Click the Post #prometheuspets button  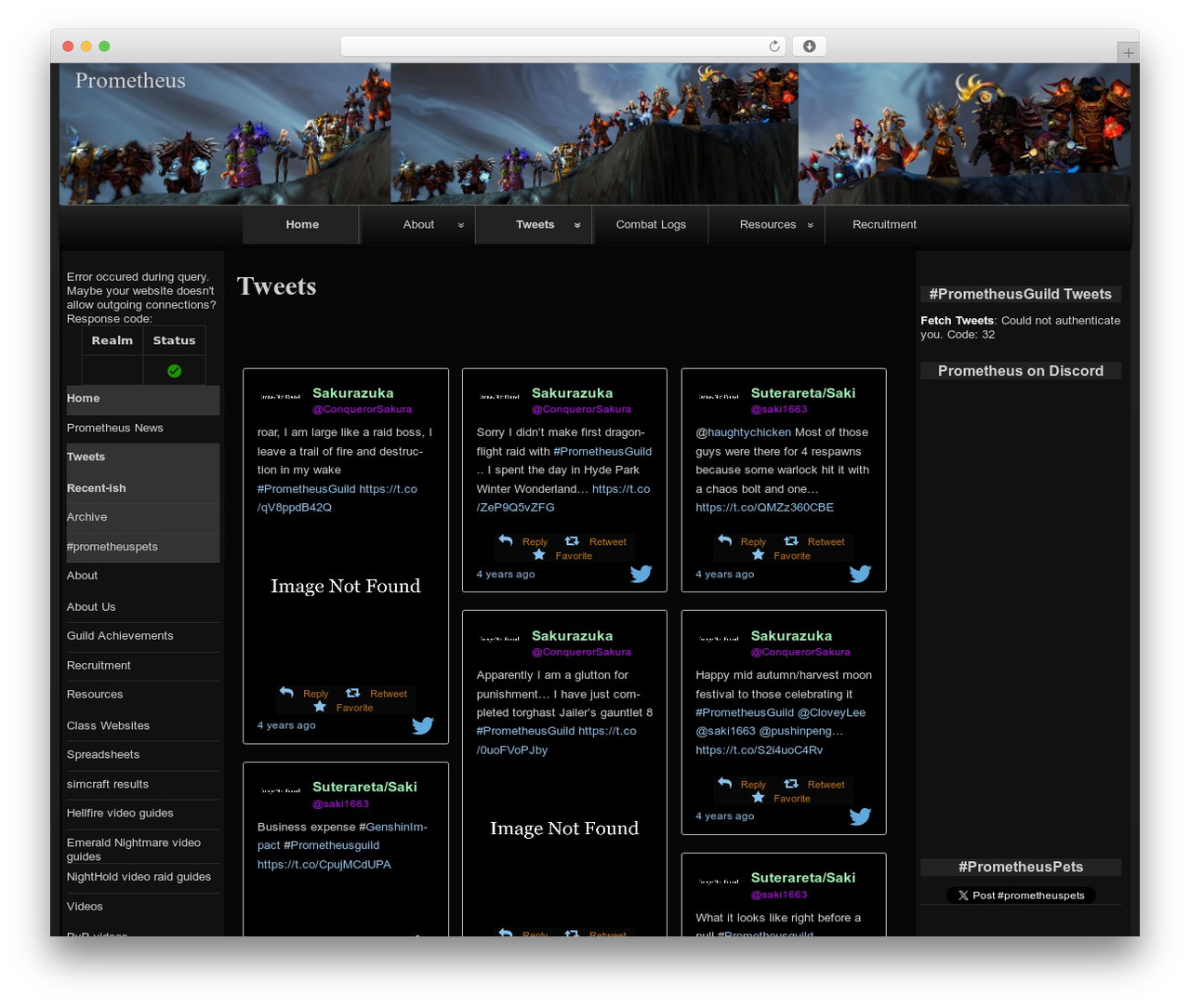(x=1021, y=895)
